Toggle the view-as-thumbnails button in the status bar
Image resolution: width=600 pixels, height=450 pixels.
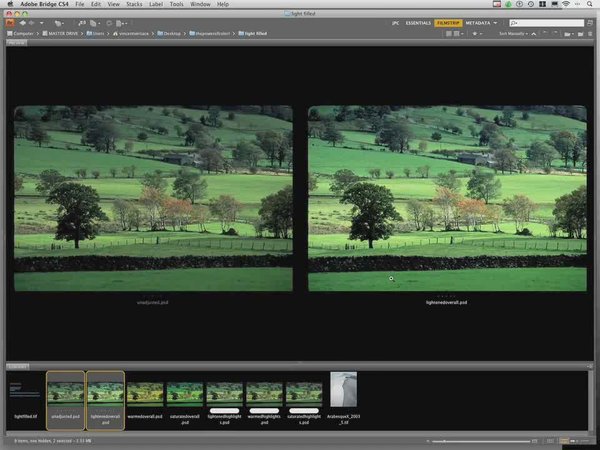click(x=563, y=439)
